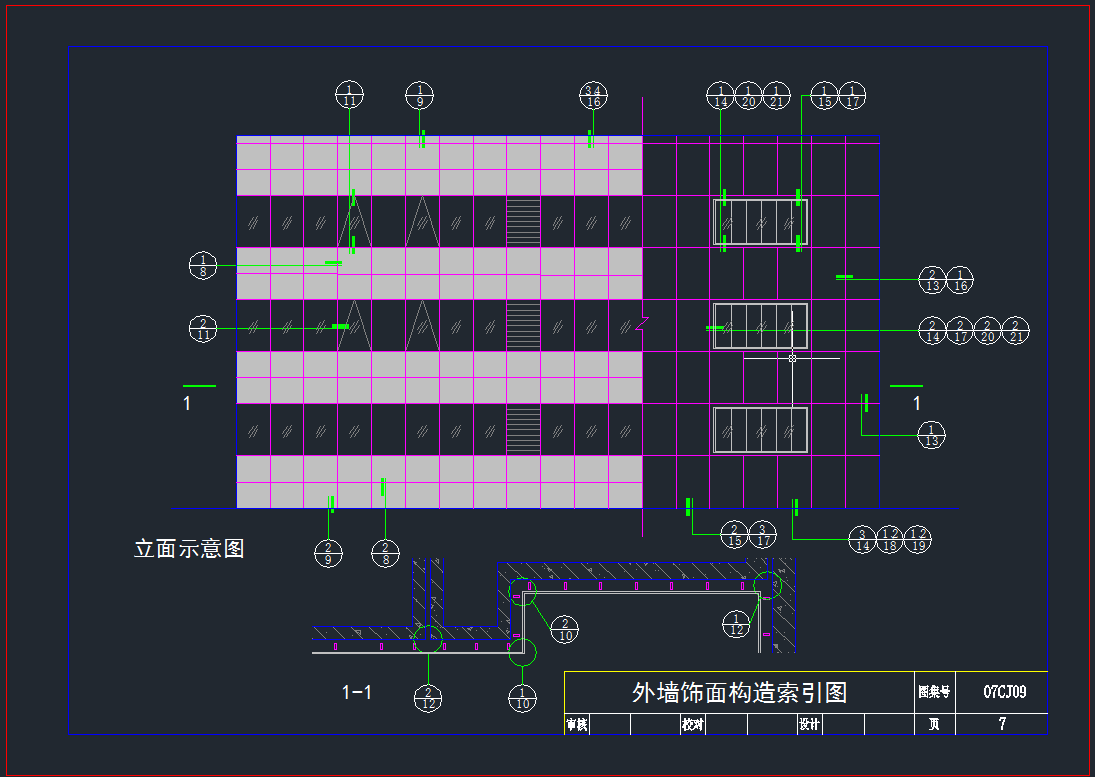Click the 2/12 bubble under section 1-1
This screenshot has height=777, width=1095.
[428, 697]
